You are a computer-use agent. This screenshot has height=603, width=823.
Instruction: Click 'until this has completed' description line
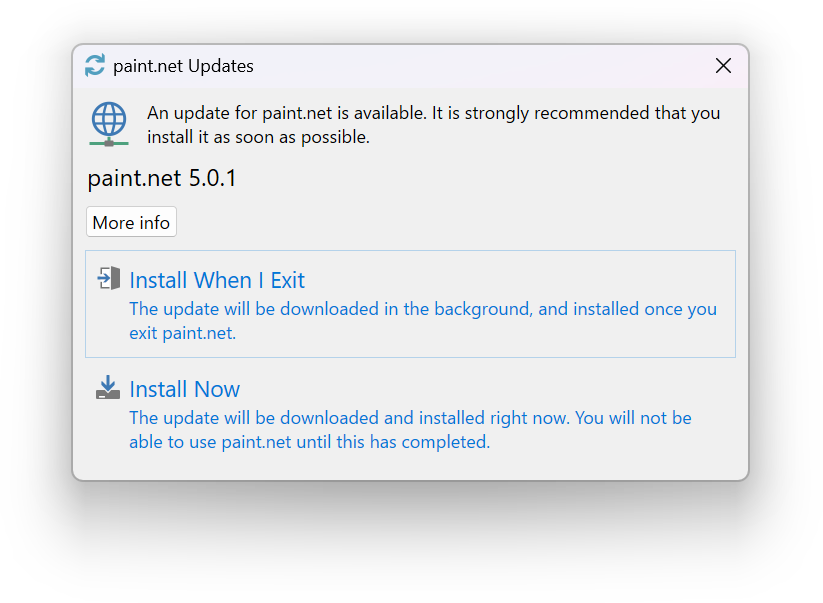click(x=309, y=441)
